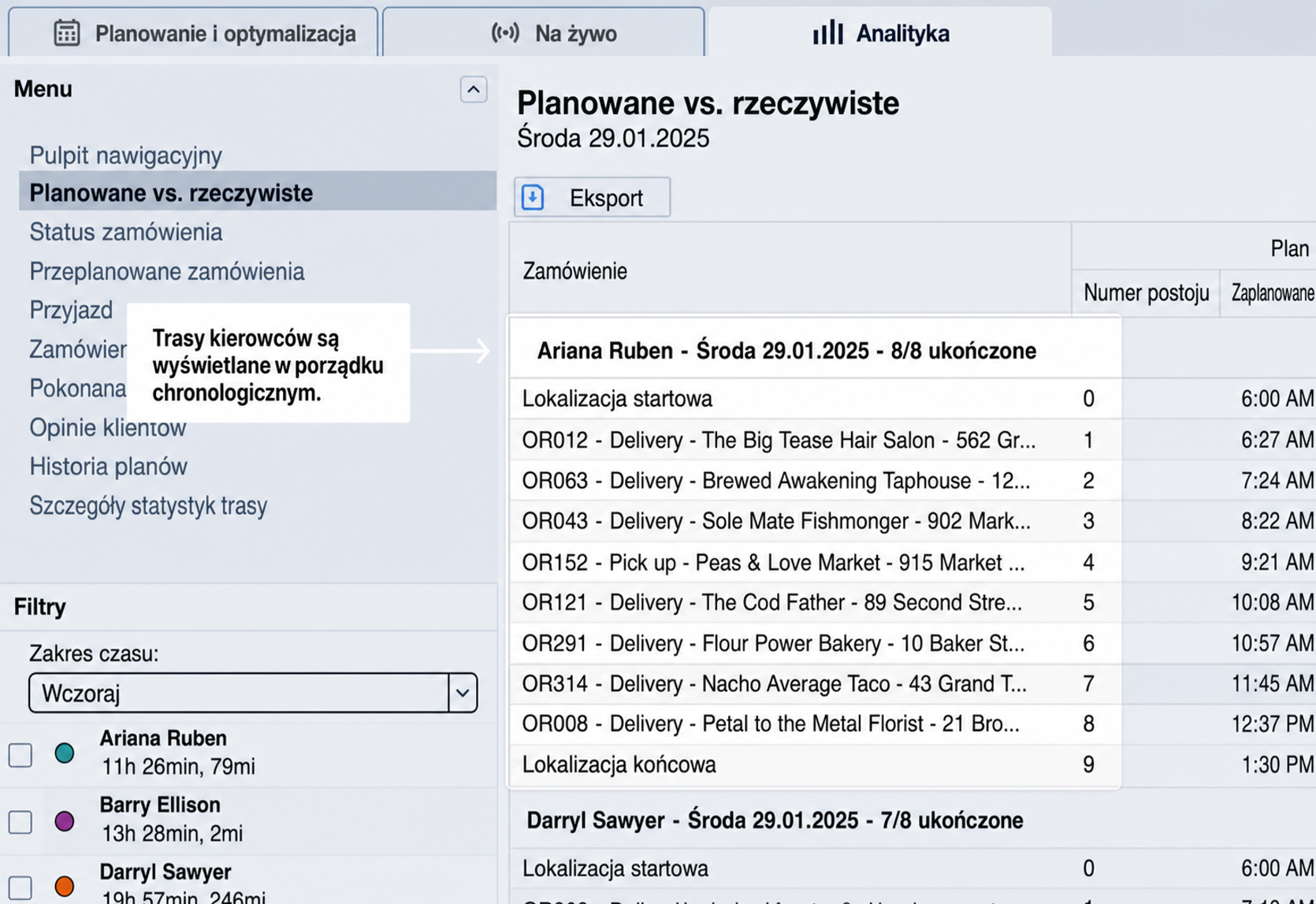Click the Ariana Ruben 8/8 ukończone route header
1316x904 pixels.
coord(786,351)
